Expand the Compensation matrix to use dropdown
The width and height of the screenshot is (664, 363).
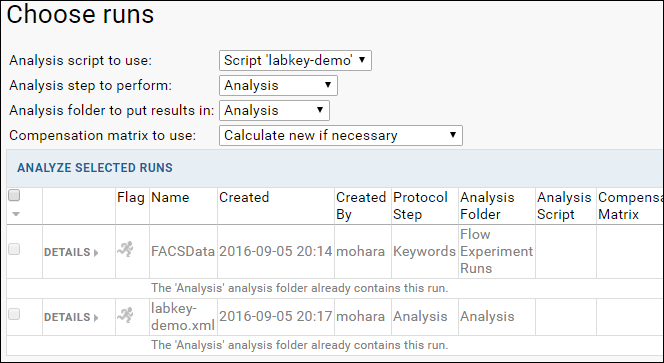[340, 136]
